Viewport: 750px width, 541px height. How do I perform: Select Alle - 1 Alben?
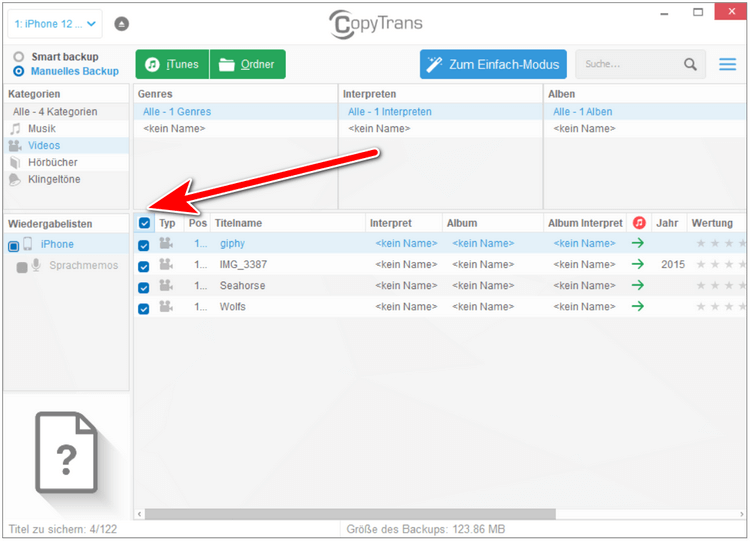[645, 111]
